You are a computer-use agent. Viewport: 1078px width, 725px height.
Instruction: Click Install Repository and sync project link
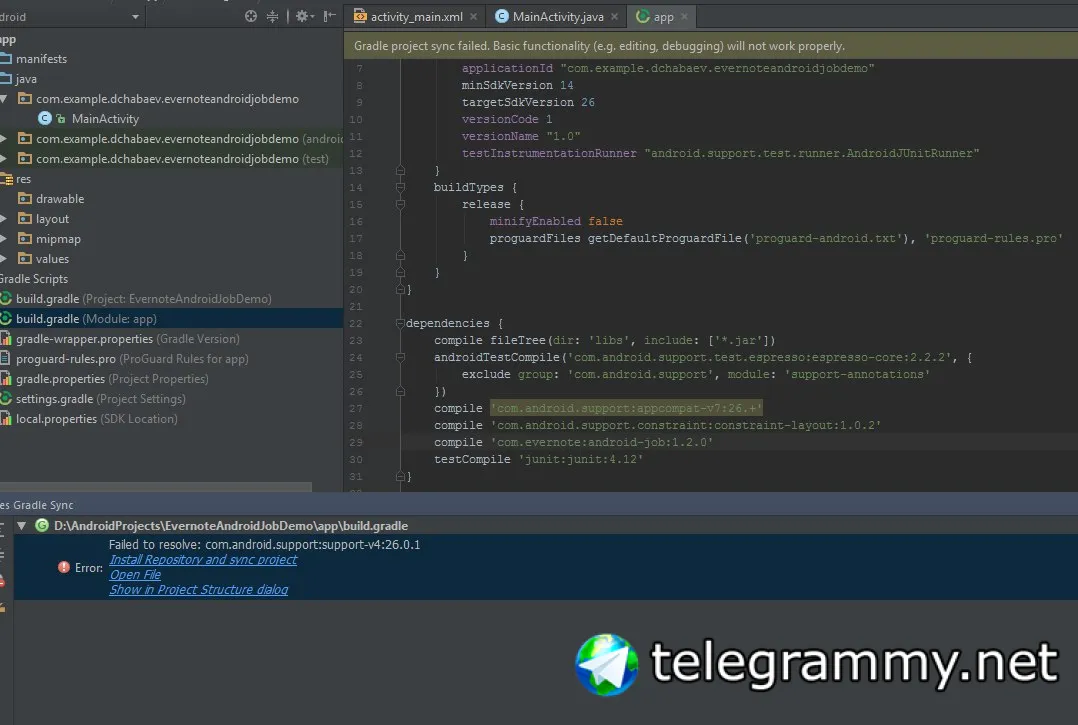point(203,559)
